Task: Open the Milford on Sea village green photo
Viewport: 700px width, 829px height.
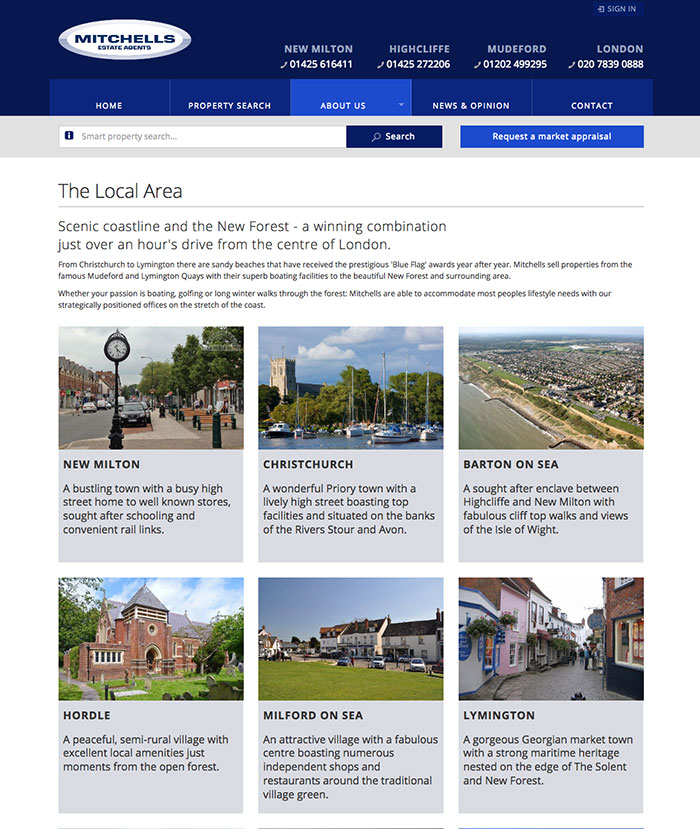Action: 351,639
